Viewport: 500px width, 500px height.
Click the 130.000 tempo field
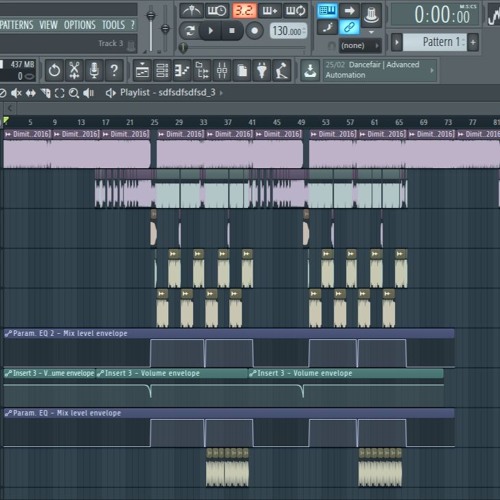click(288, 31)
